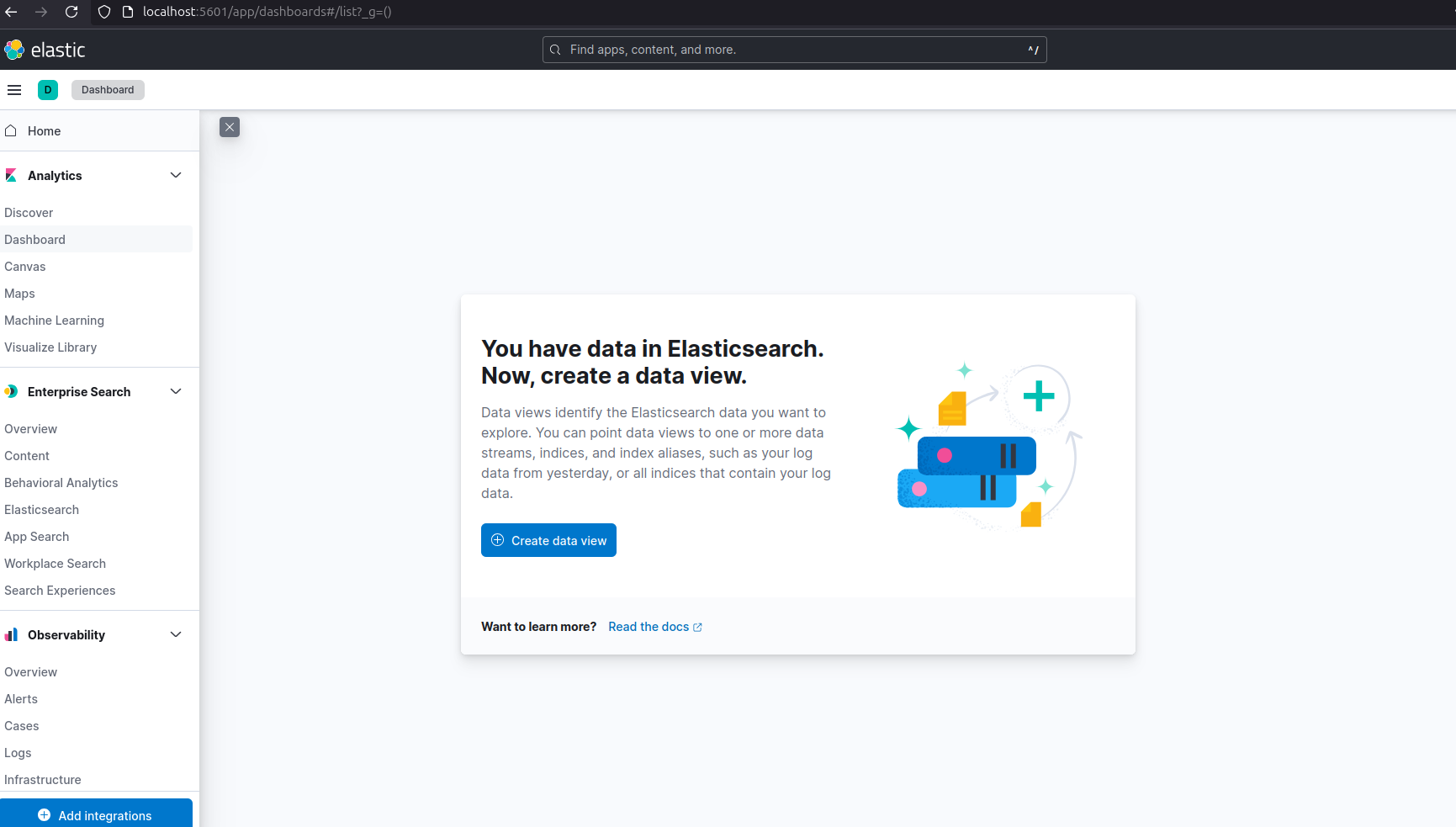Click the Dashboard breadcrumb badge

click(x=108, y=90)
